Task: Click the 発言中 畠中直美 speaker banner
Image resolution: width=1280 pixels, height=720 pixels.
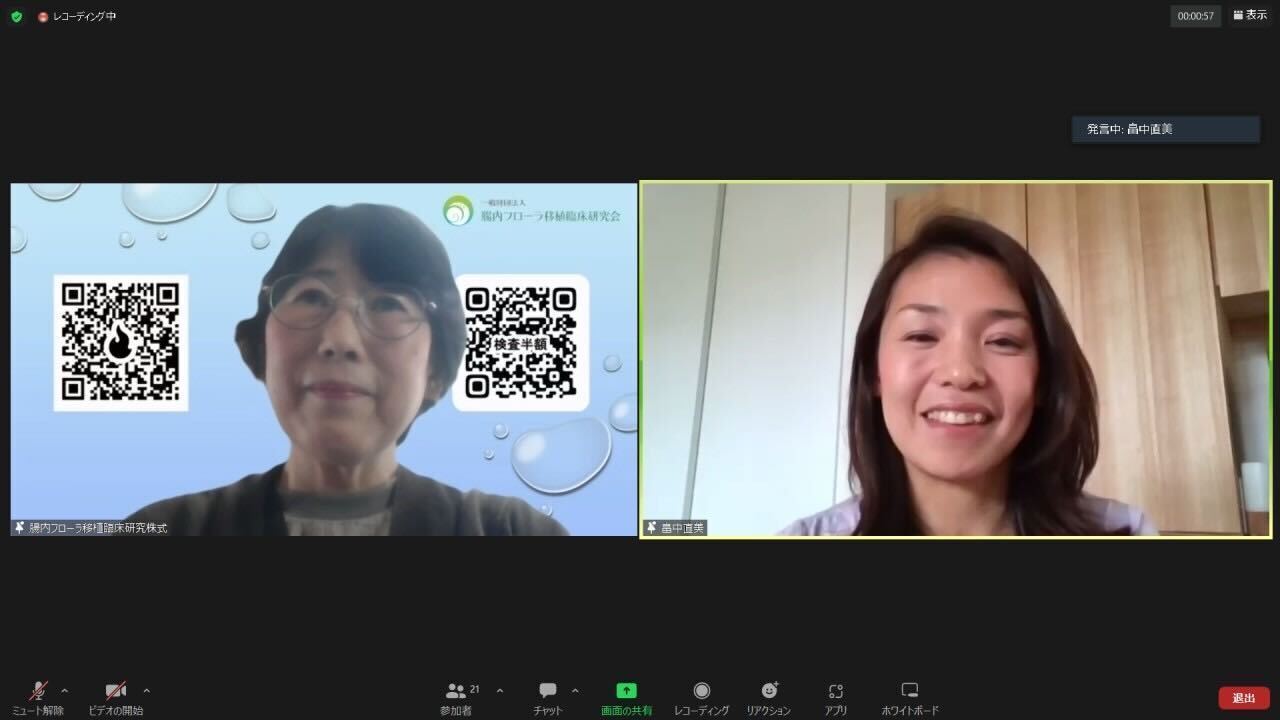Action: 1165,129
